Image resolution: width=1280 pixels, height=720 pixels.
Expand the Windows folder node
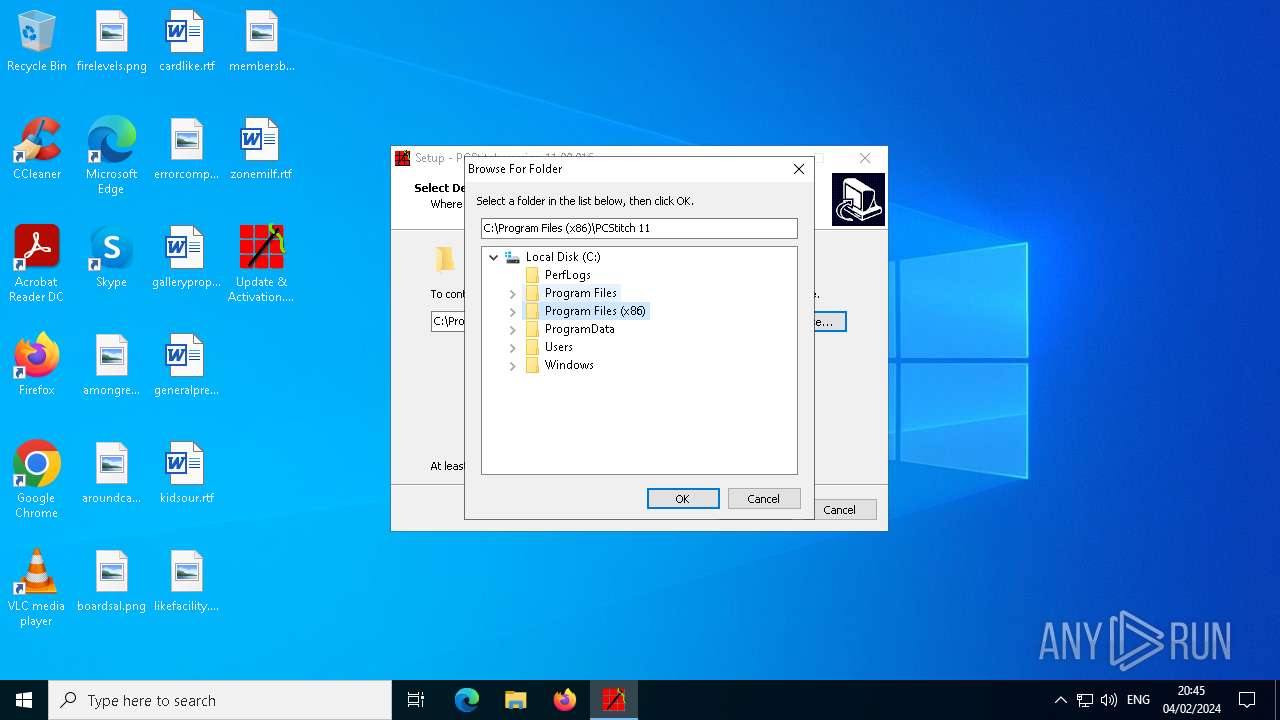tap(513, 366)
